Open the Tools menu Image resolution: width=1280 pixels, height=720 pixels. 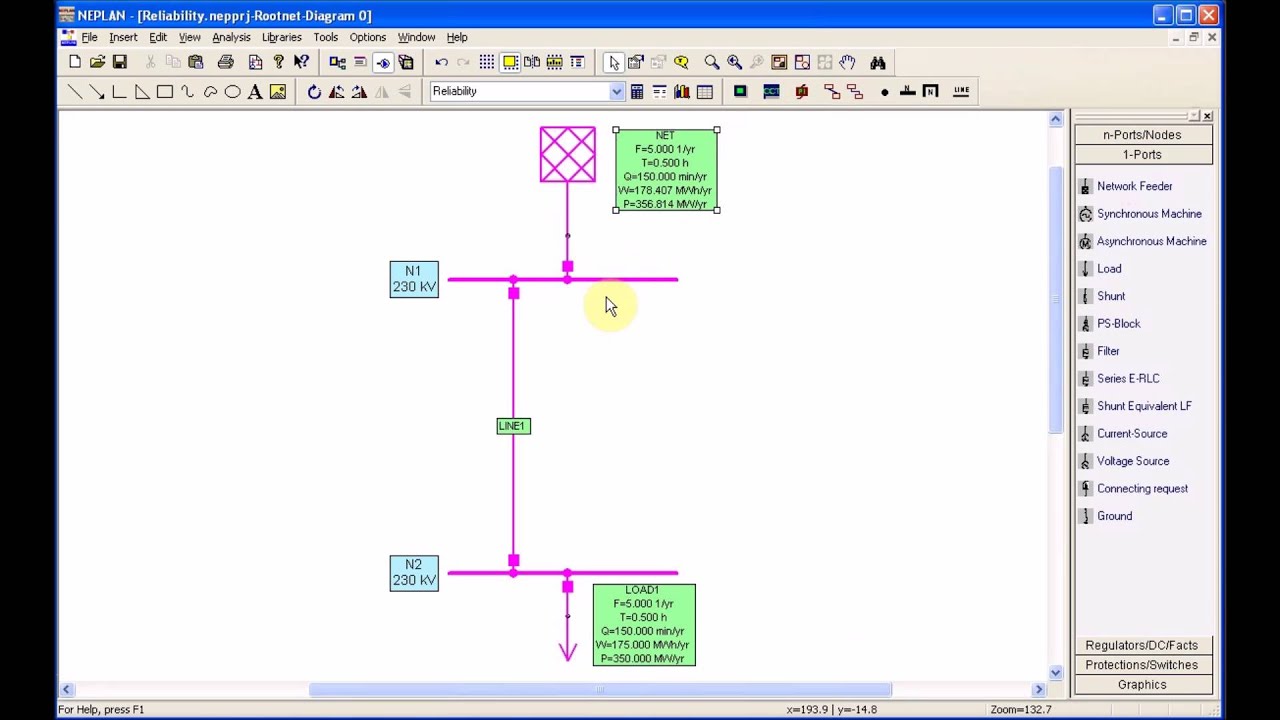[325, 37]
